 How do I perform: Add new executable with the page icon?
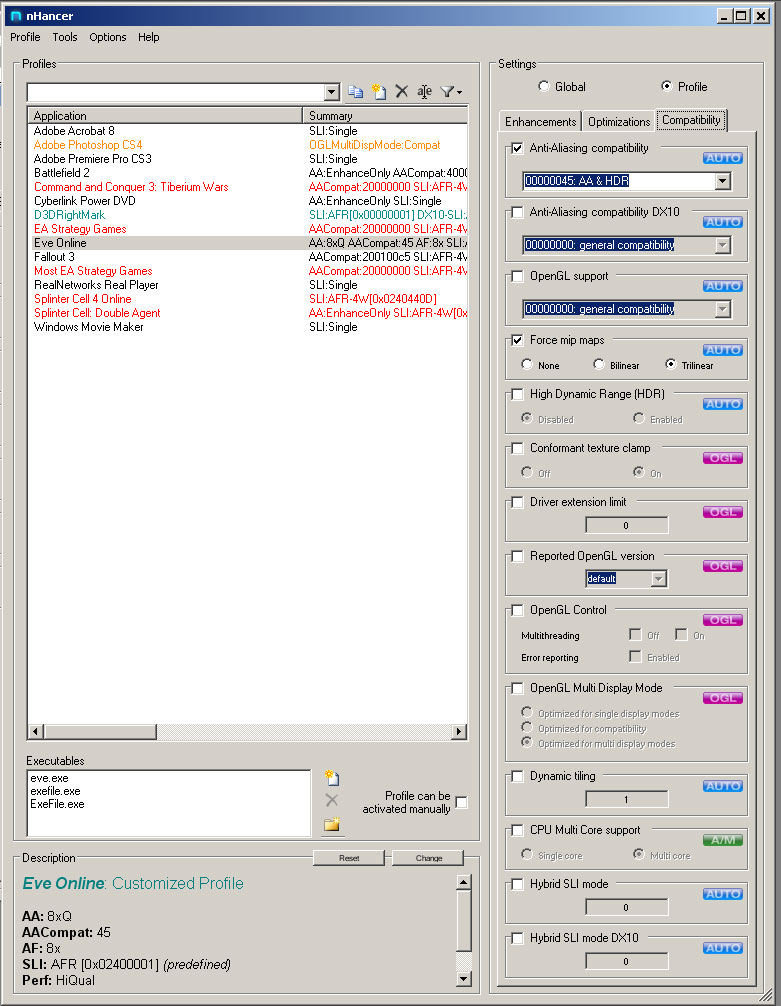pyautogui.click(x=332, y=778)
